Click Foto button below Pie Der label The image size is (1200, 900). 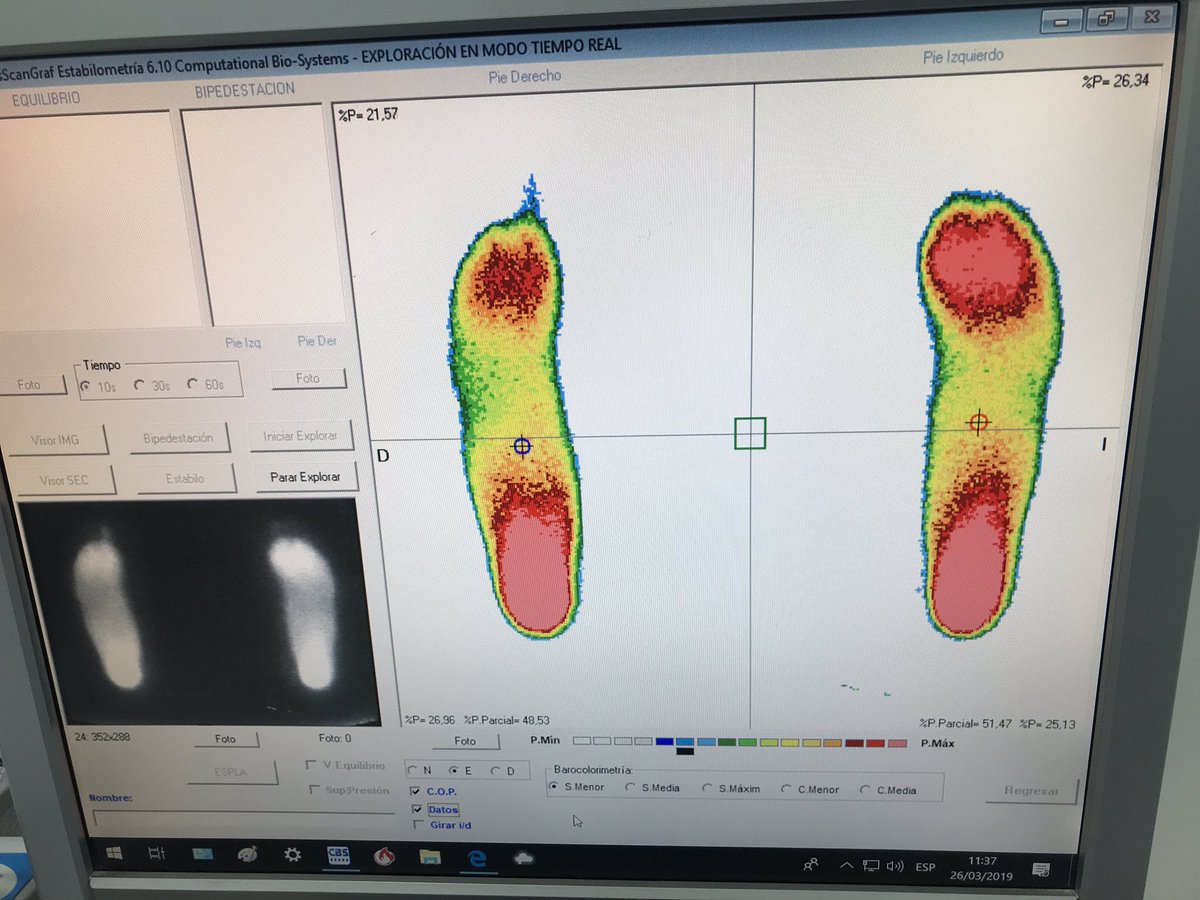[x=308, y=378]
